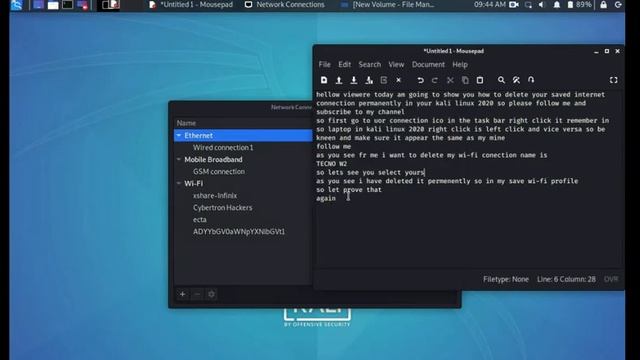Open the notifications bell icon
Viewport: 640px width, 360px height.
[x=557, y=5]
